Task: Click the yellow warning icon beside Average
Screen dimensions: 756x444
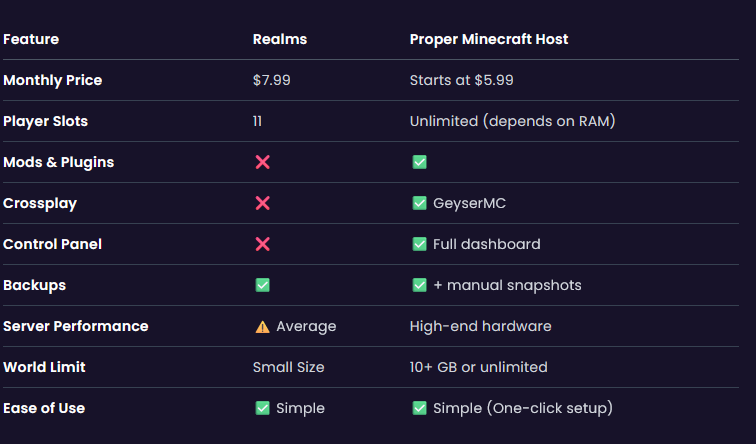Action: tap(262, 327)
